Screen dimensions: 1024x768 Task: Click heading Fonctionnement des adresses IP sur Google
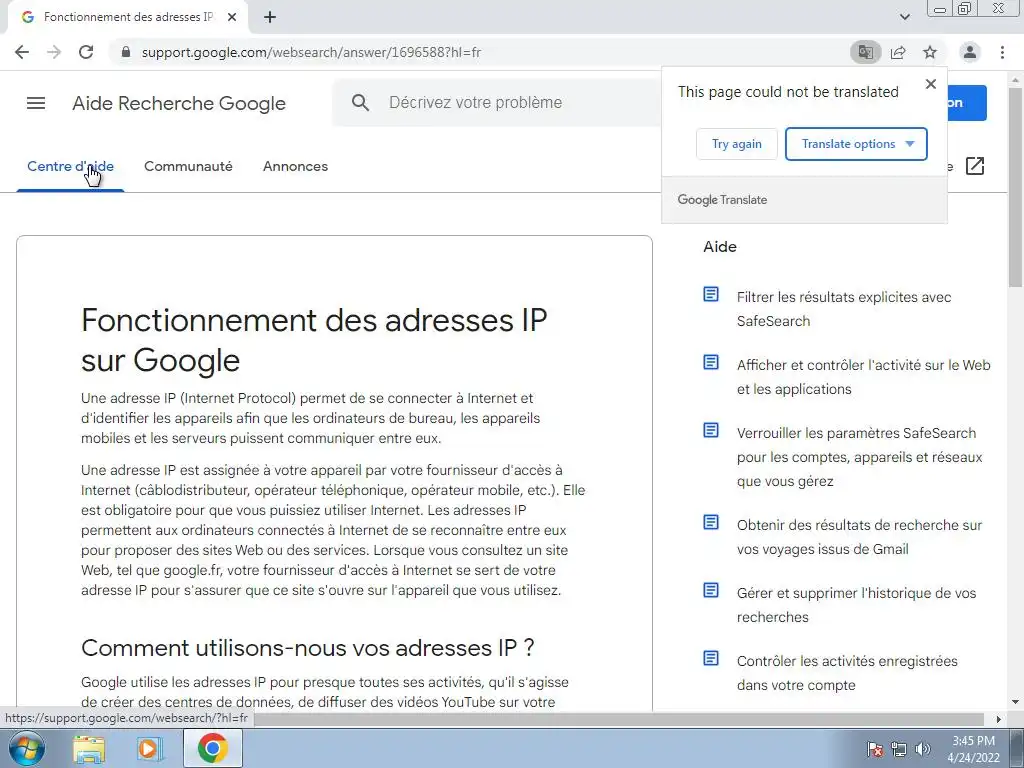[x=313, y=340]
